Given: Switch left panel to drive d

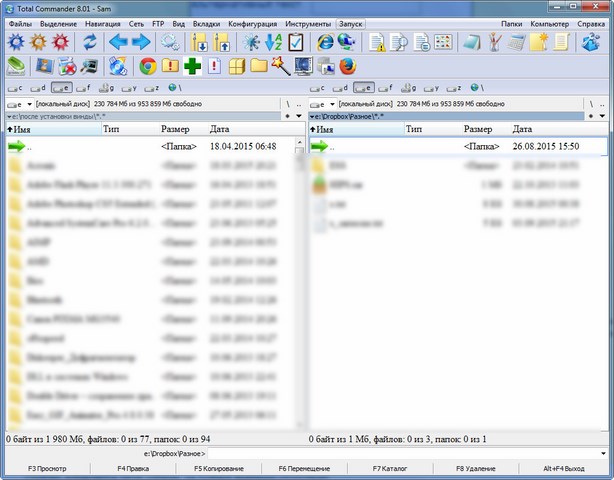Looking at the screenshot, I should 38,88.
